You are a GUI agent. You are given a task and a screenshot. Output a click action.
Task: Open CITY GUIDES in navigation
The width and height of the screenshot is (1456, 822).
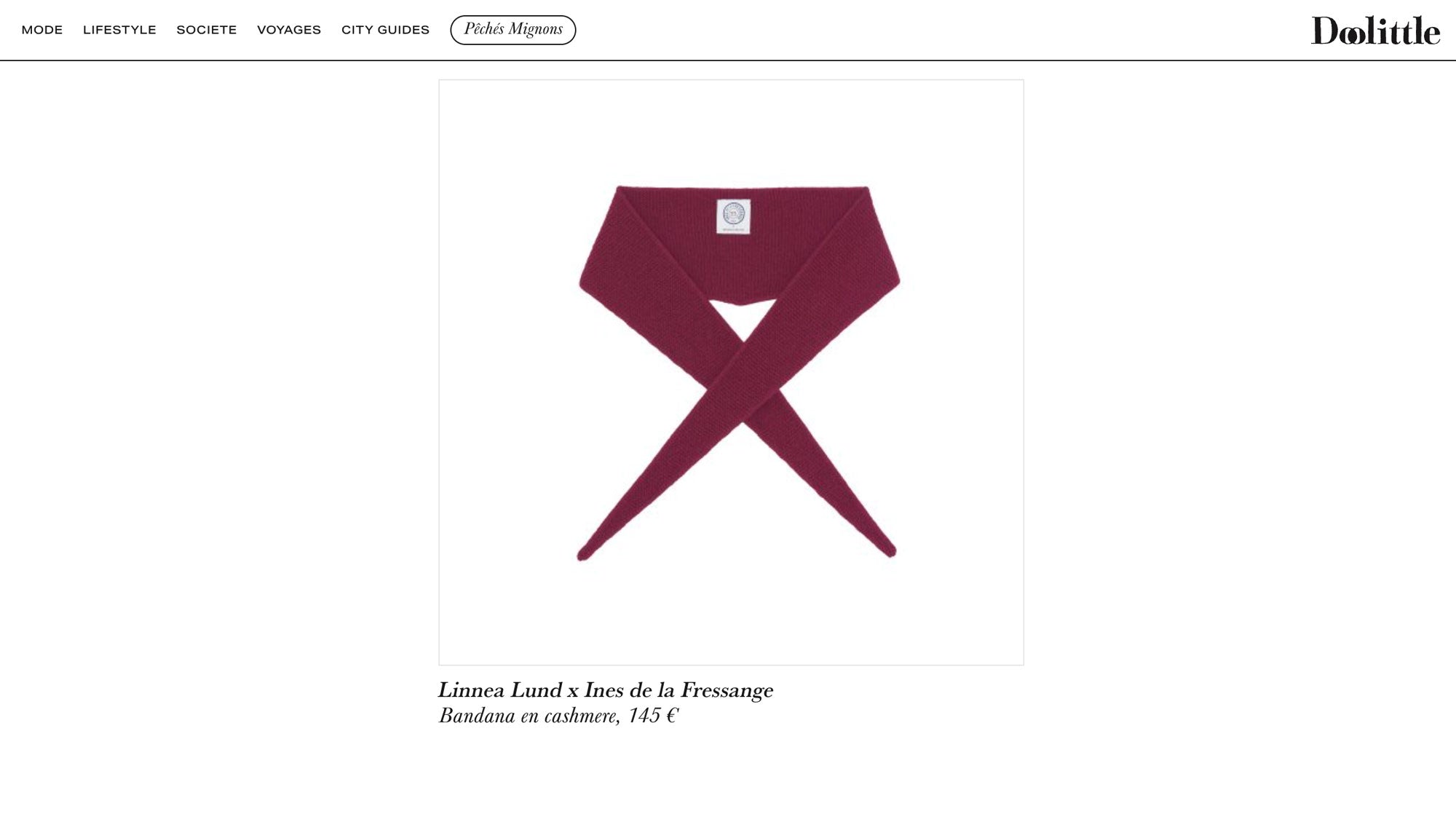coord(385,30)
